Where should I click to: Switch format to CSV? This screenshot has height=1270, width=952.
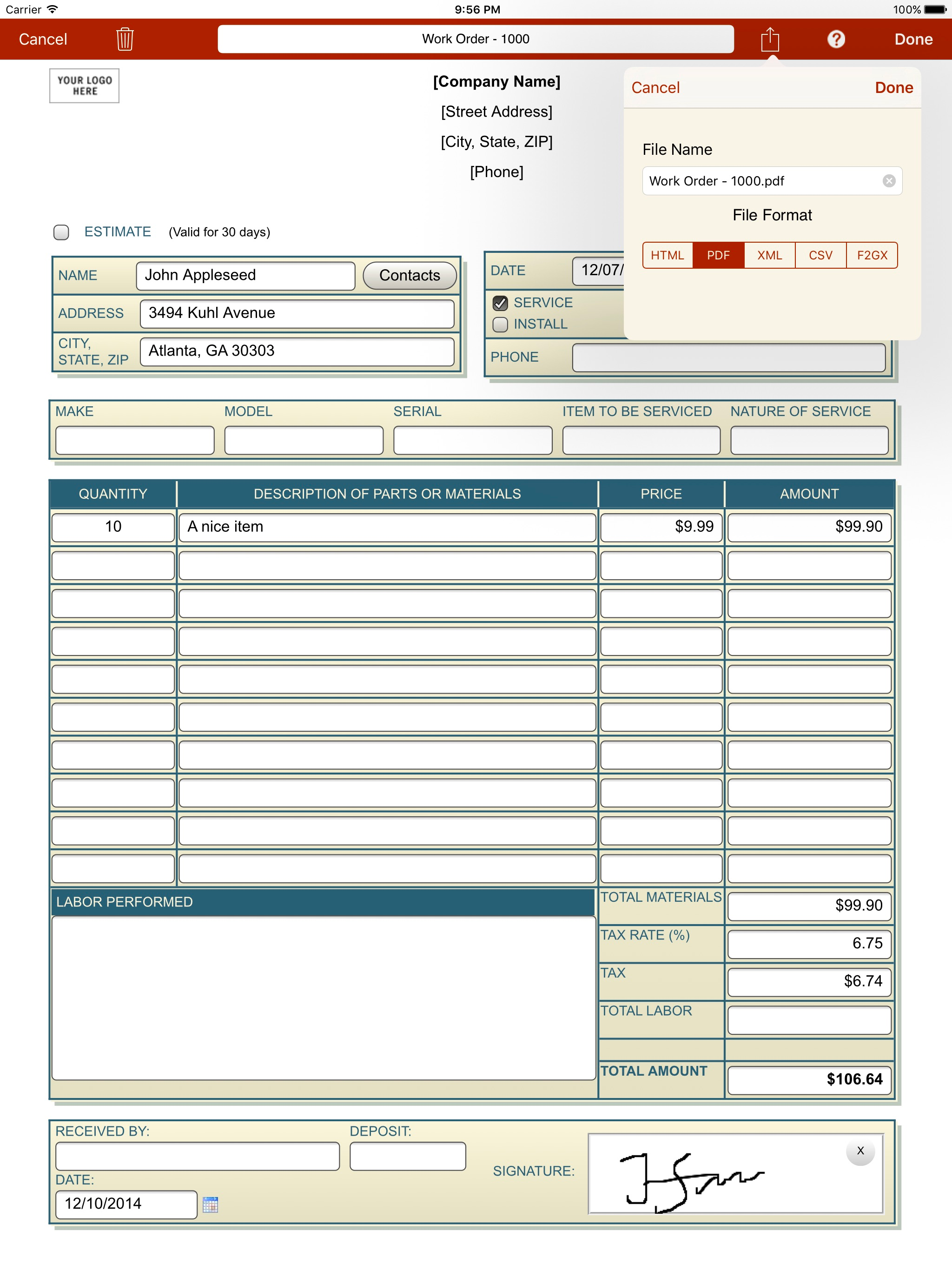820,256
